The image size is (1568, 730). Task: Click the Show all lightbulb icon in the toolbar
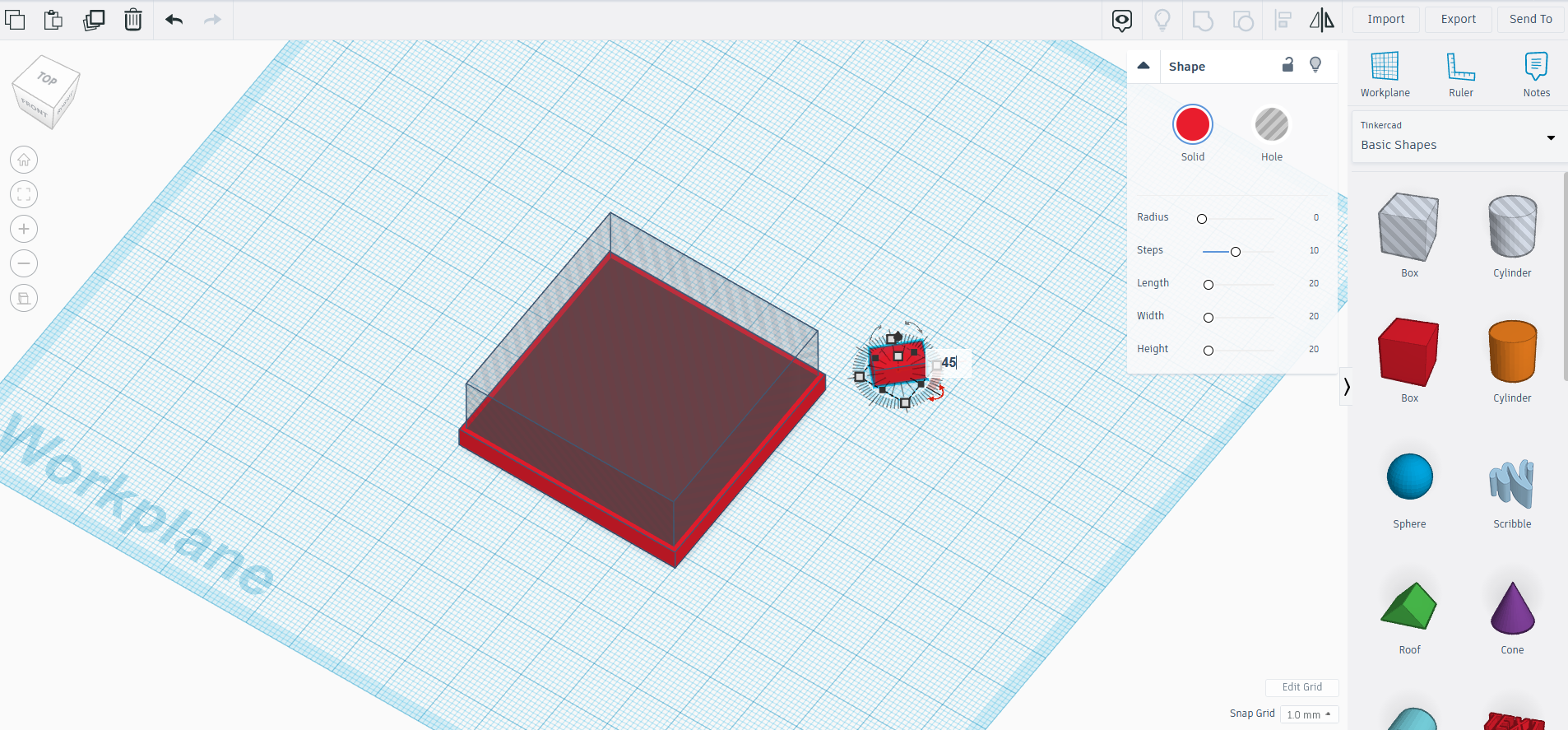tap(1162, 20)
